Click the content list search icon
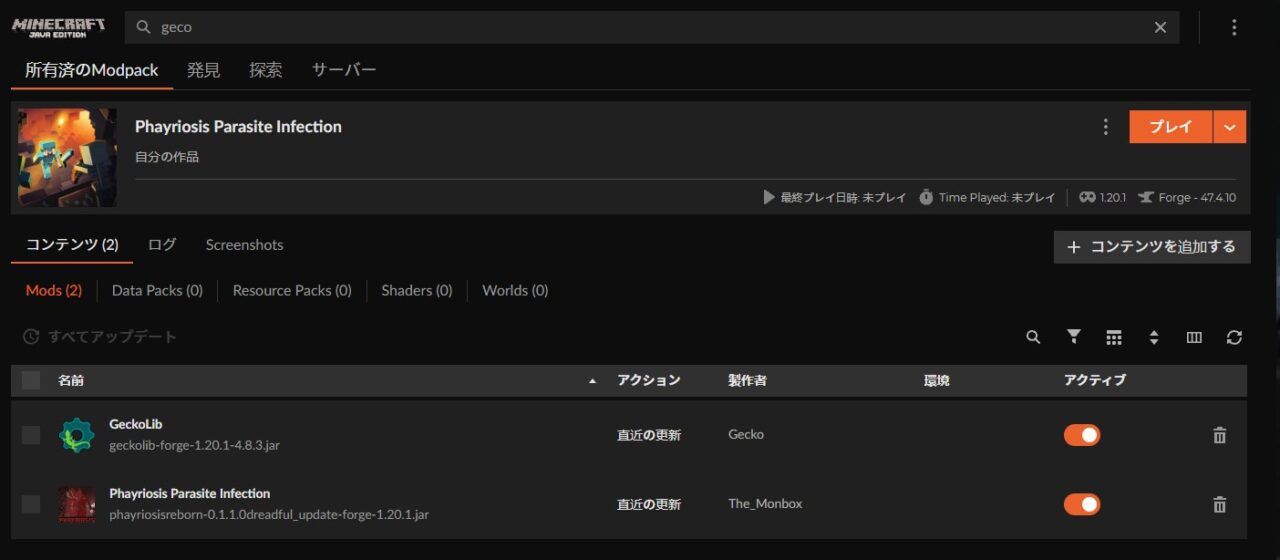Viewport: 1280px width, 560px height. 1033,337
